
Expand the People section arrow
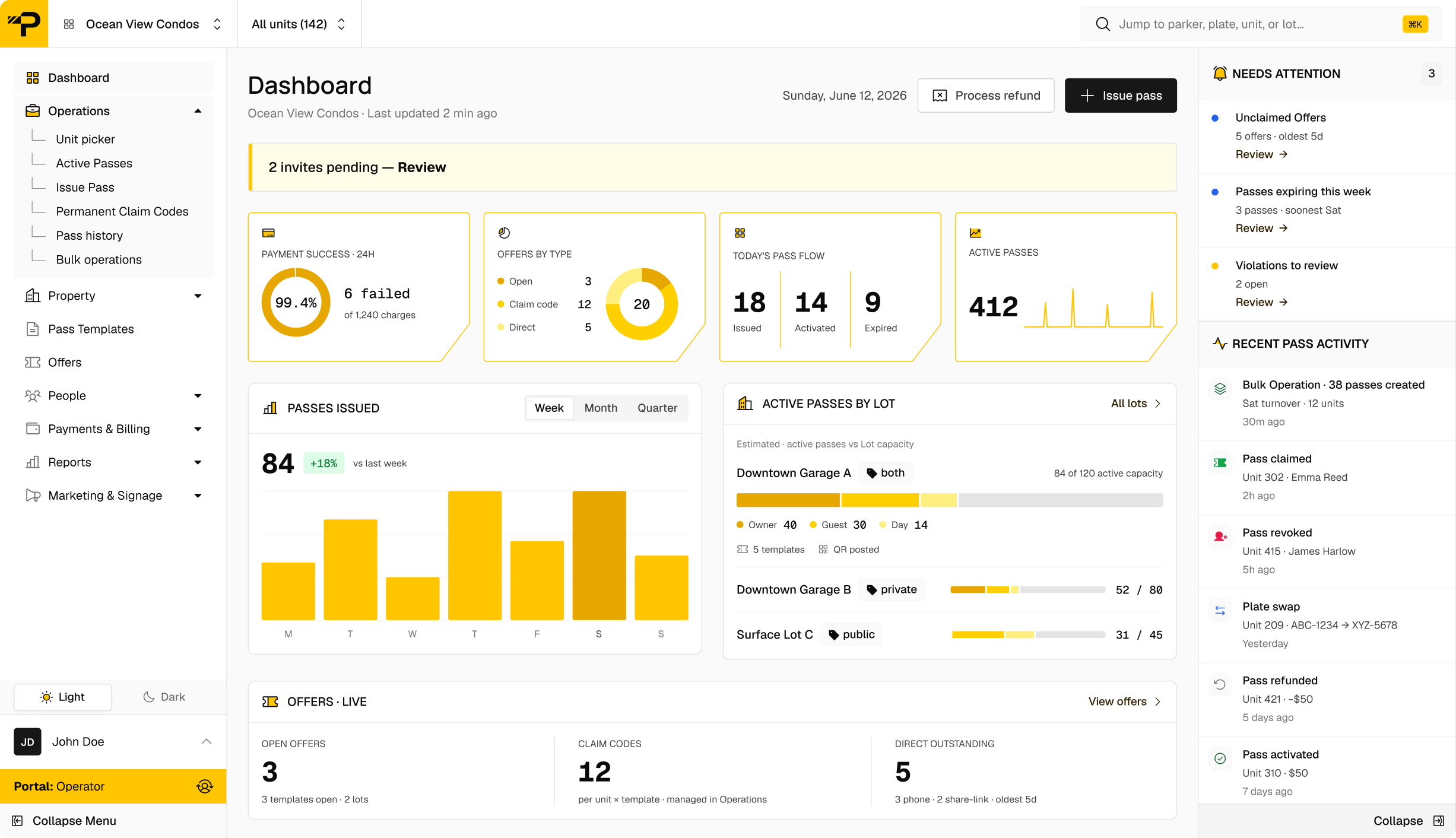(x=198, y=395)
